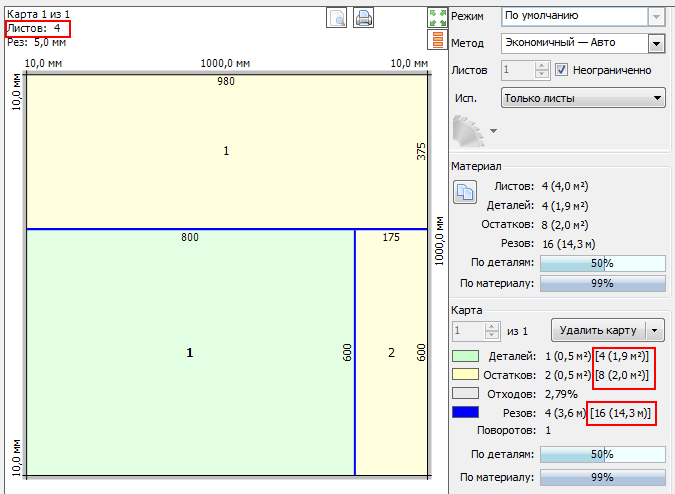Screen dimensions: 675x494
Task: Click the Резов 16 (14,3 м) in Материал
Action: tap(569, 244)
